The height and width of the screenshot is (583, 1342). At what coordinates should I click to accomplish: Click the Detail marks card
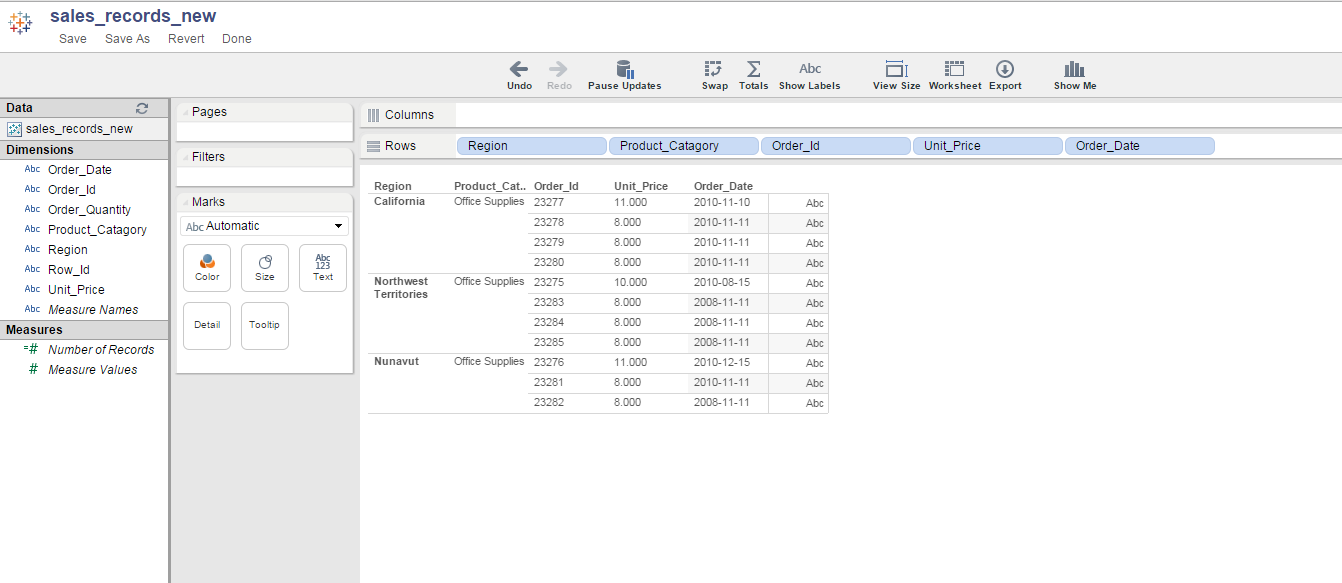click(x=207, y=326)
